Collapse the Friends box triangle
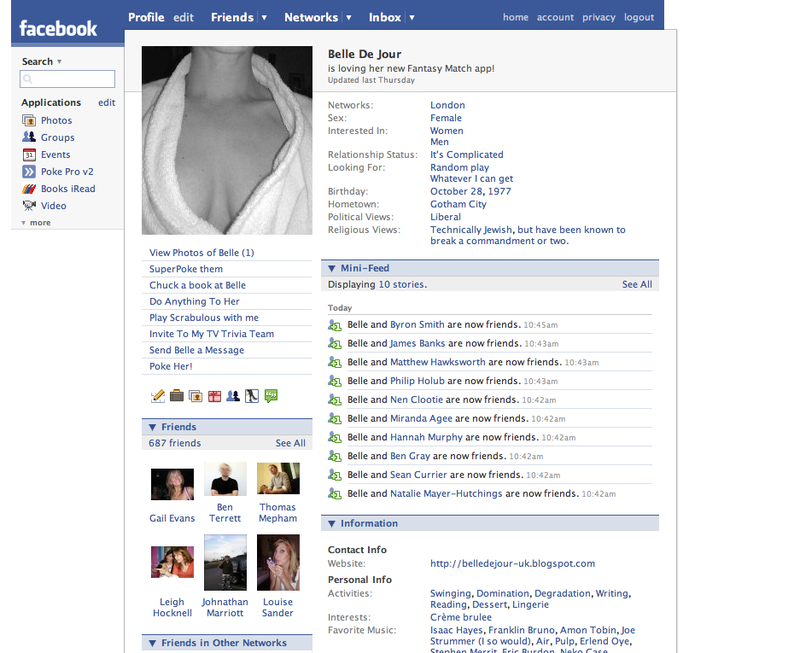800x653 pixels. click(153, 427)
